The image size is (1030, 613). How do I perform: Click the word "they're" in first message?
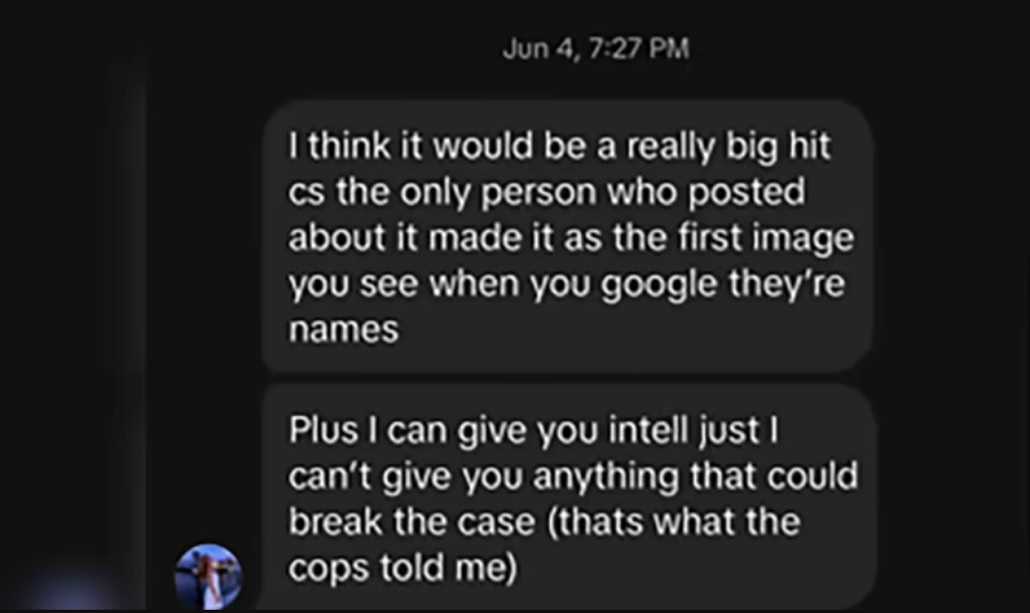coord(786,284)
